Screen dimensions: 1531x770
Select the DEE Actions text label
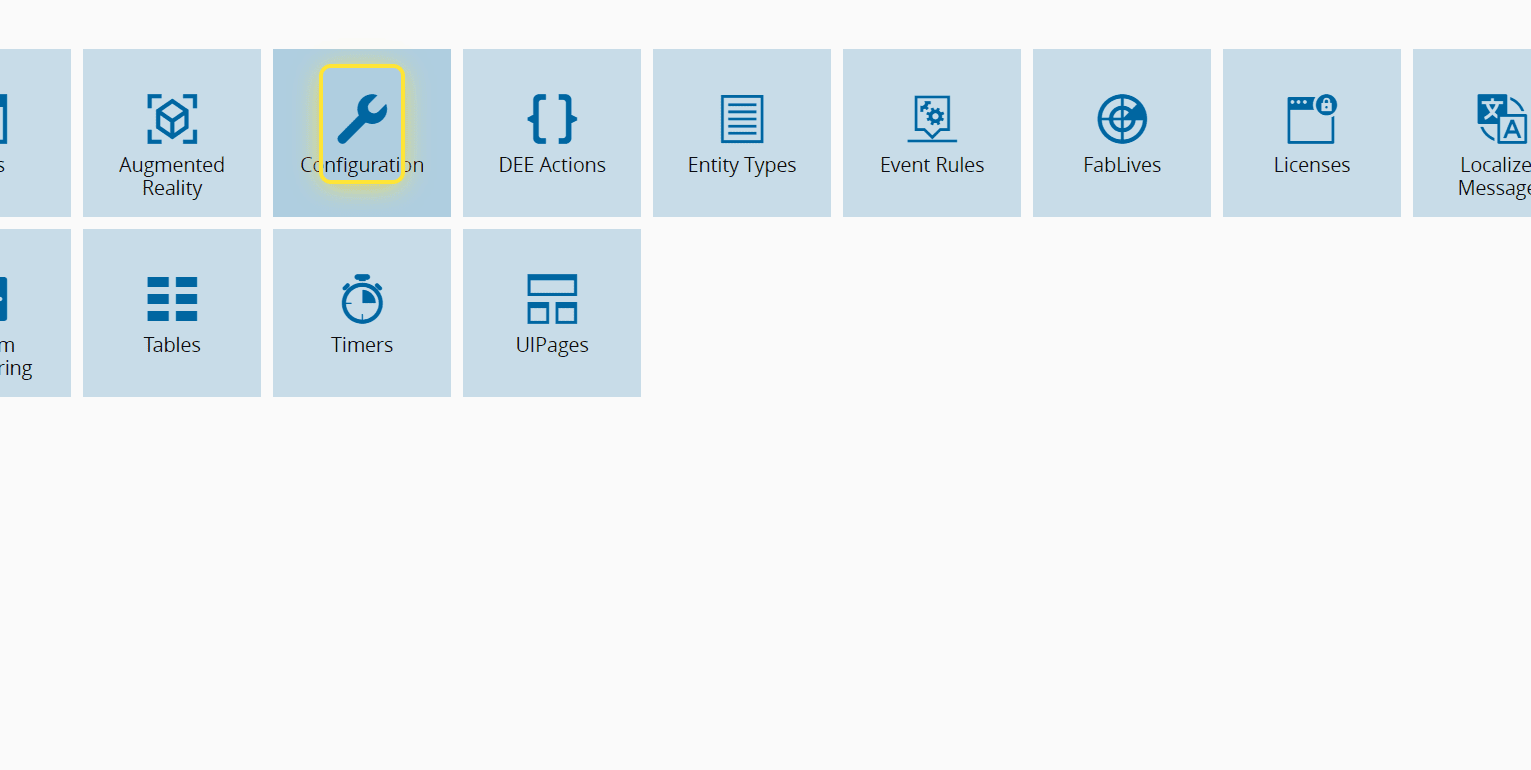click(552, 165)
